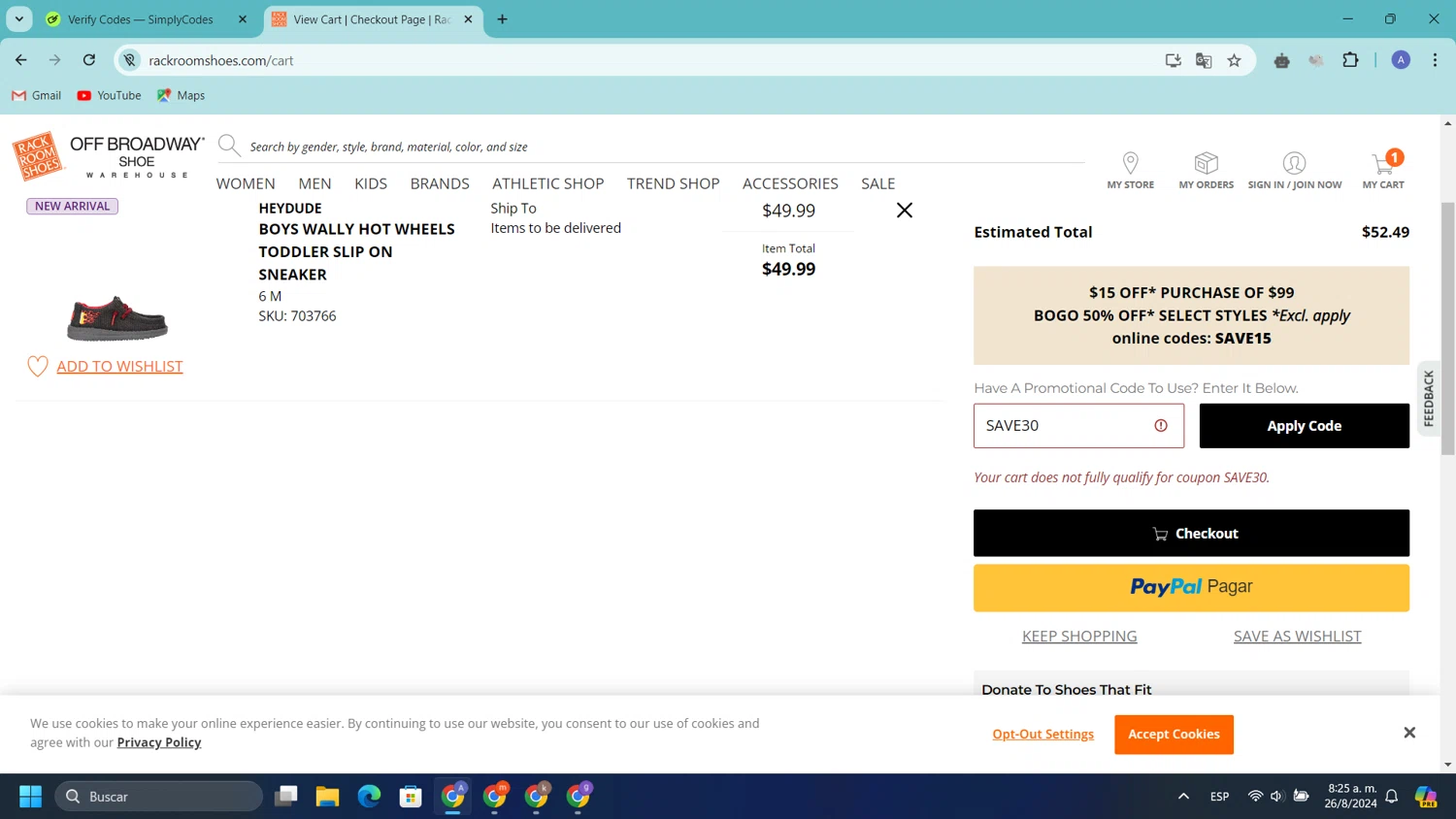Open the My Store location icon
The image size is (1456, 819).
(x=1130, y=163)
